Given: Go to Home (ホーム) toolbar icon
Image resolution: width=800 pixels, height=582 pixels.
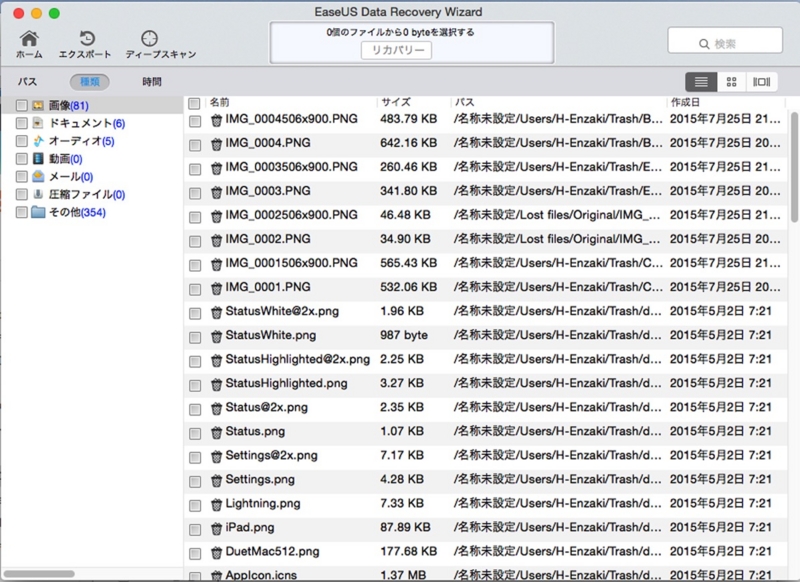Looking at the screenshot, I should (29, 38).
